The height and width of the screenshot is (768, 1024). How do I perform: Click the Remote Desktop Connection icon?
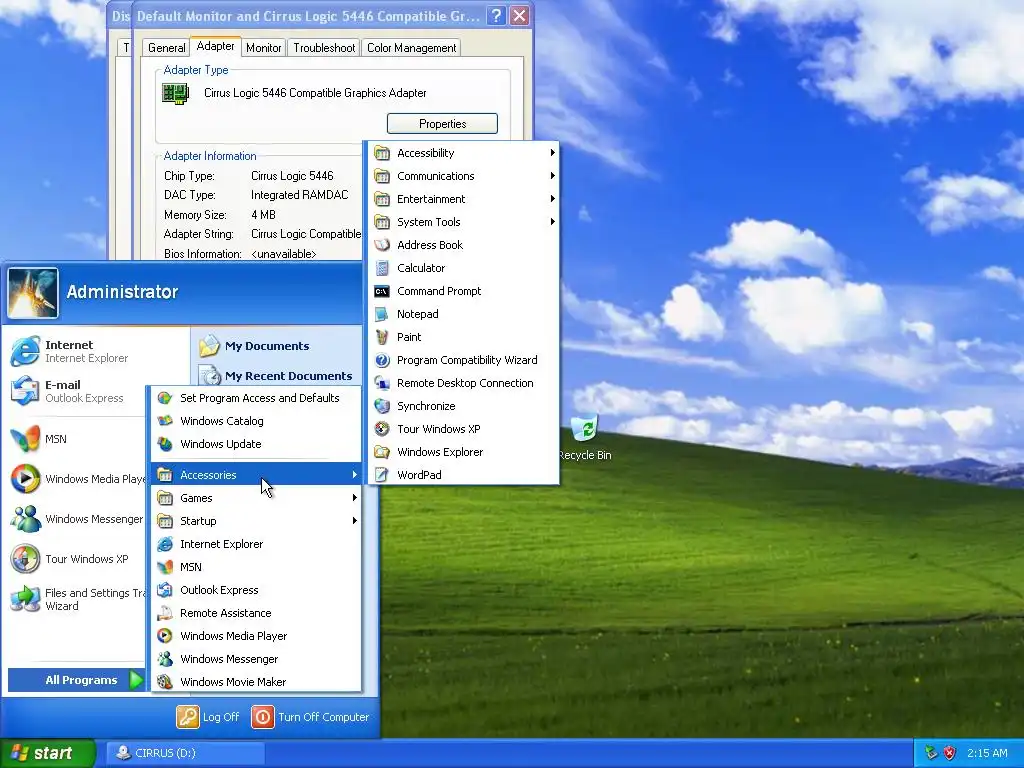[x=382, y=383]
